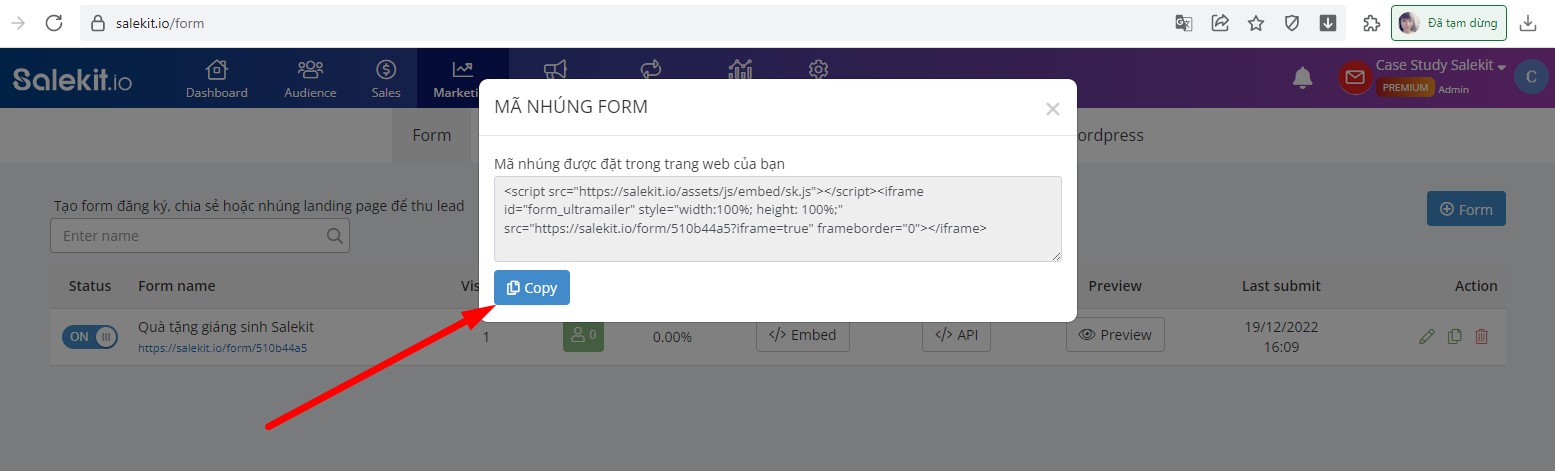This screenshot has height=471, width=1555.
Task: Click the Salekit.io logo
Action: (x=72, y=78)
